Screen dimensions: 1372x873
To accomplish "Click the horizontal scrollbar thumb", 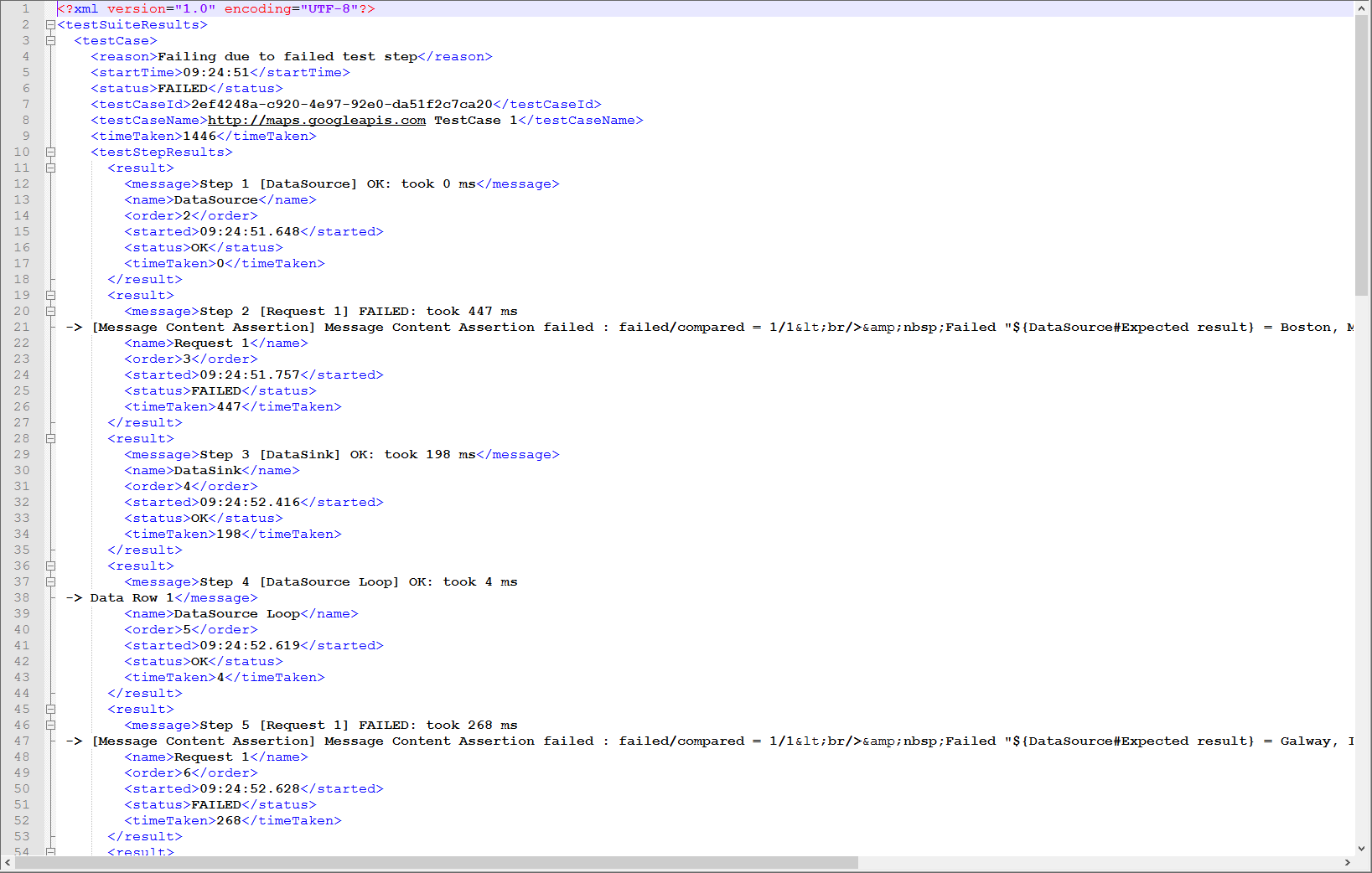I will point(436,863).
